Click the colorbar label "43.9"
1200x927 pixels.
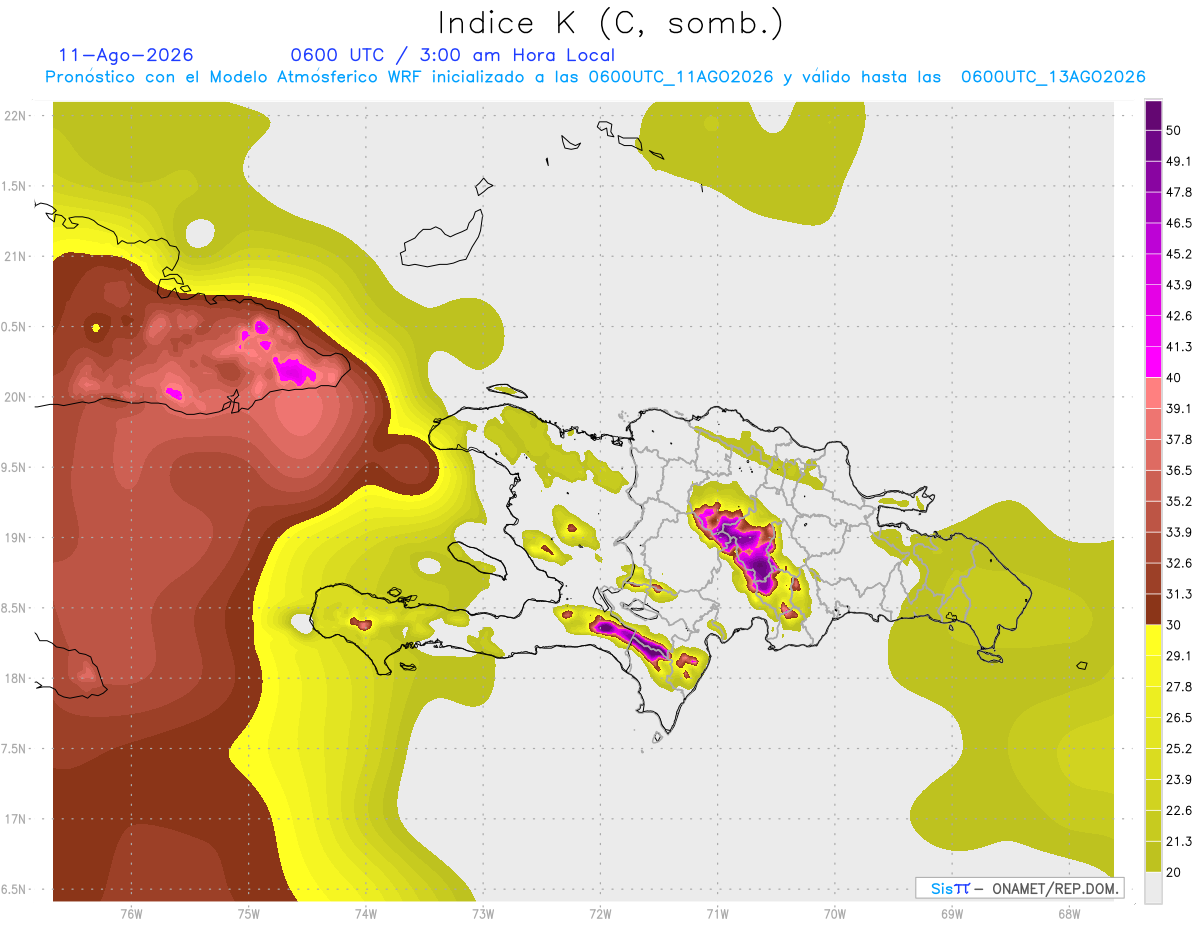click(x=1179, y=285)
